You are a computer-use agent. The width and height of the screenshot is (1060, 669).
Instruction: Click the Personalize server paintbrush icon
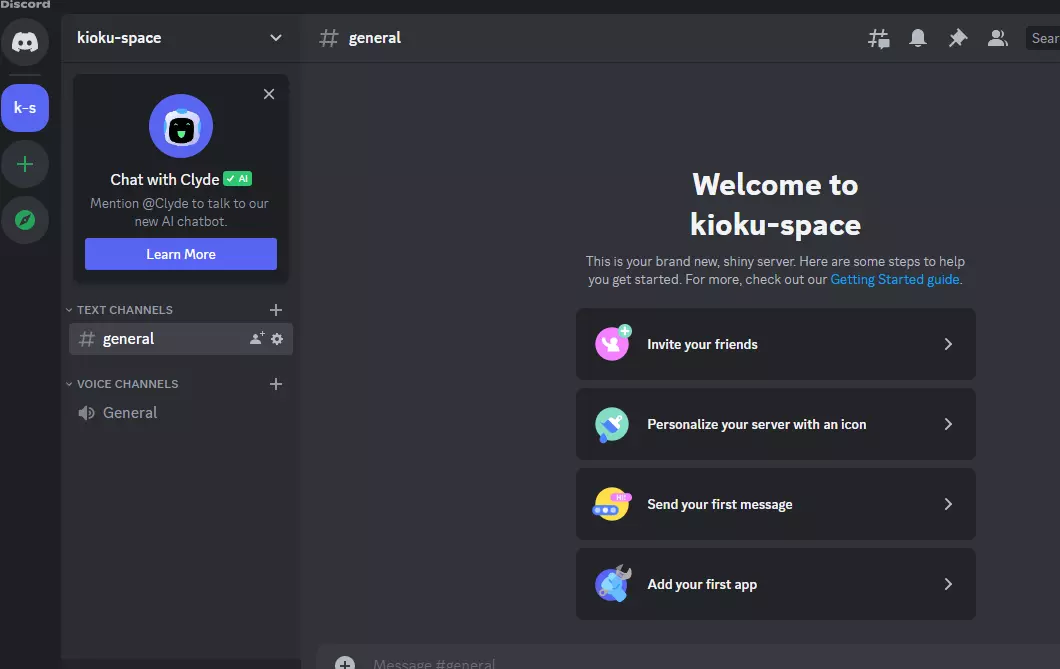click(612, 424)
